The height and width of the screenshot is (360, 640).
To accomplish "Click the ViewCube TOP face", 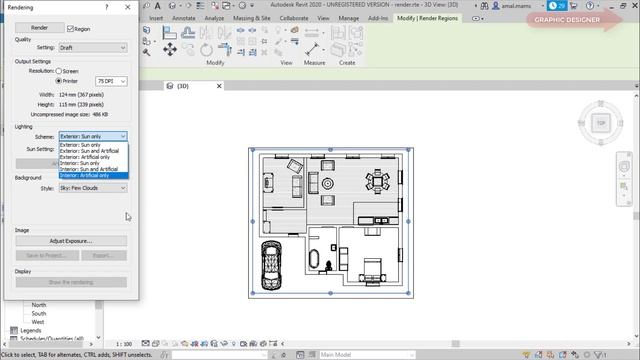I will (x=601, y=123).
